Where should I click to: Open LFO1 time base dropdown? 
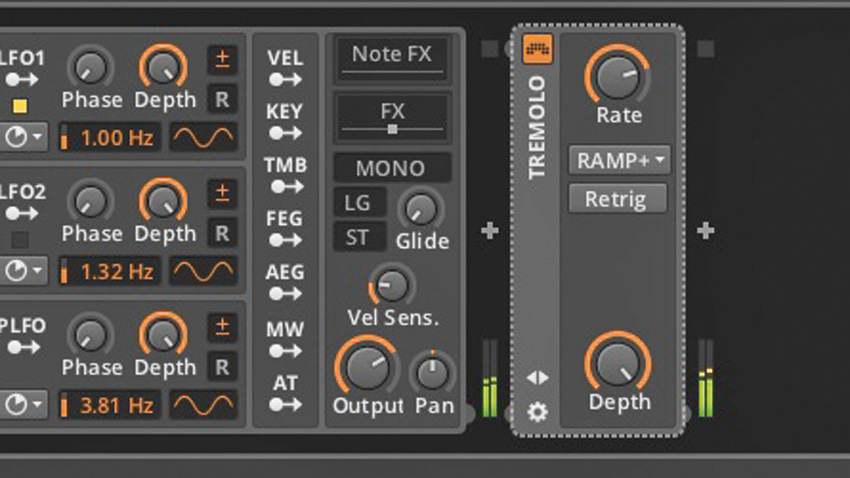tap(23, 137)
